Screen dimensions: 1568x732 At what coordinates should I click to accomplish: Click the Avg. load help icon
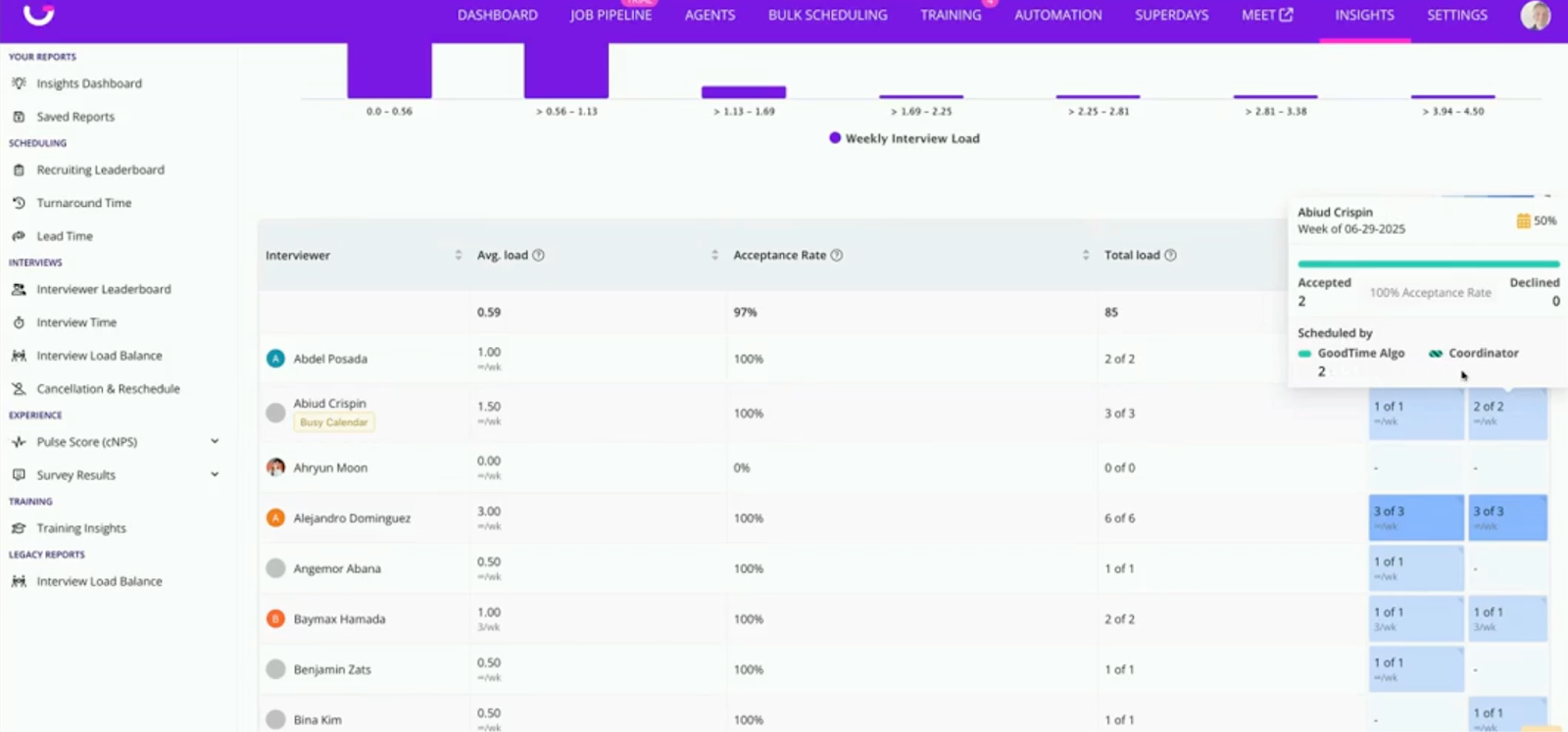(x=538, y=256)
